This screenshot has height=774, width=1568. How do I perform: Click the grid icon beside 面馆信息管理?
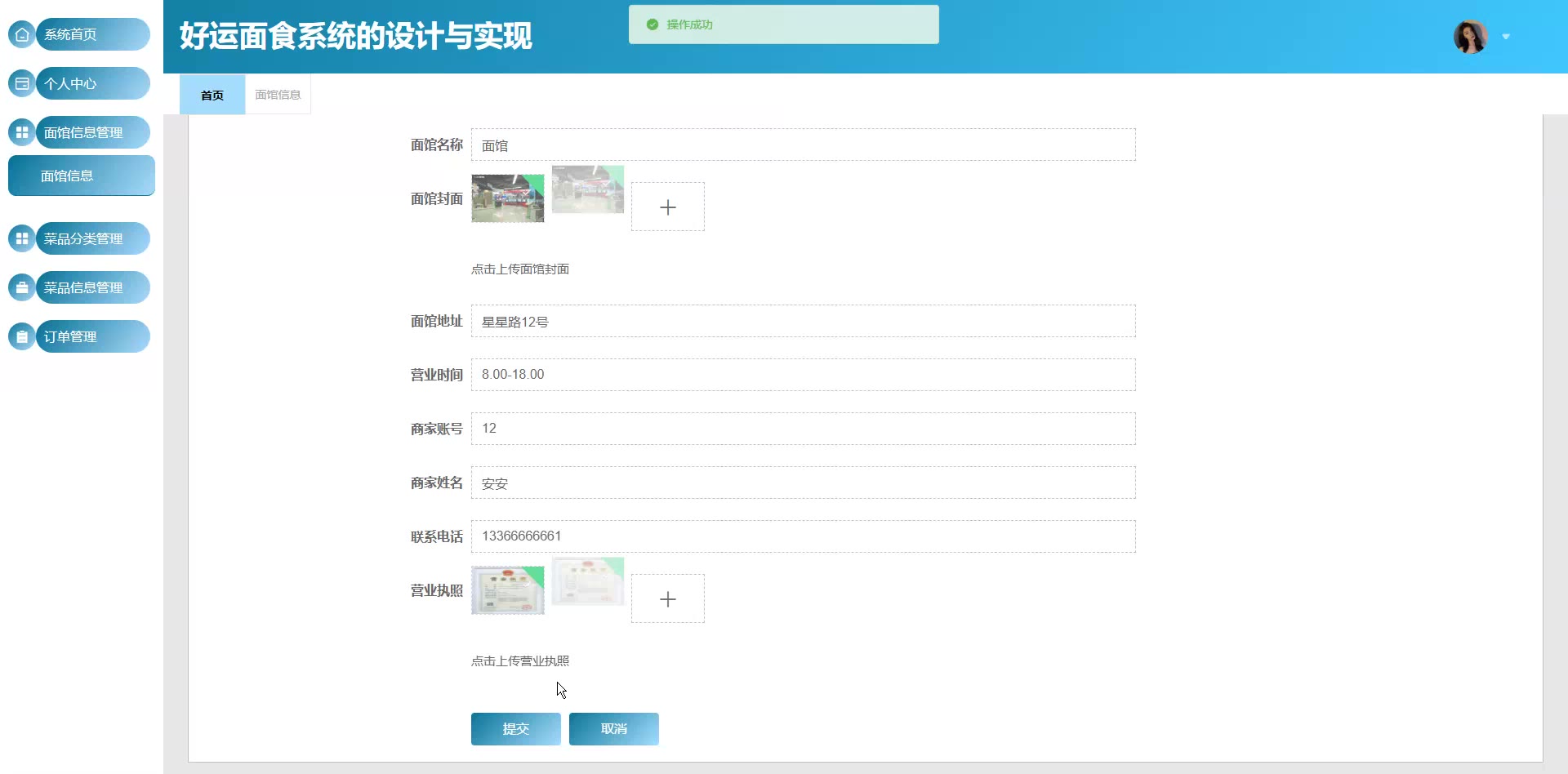pyautogui.click(x=22, y=132)
